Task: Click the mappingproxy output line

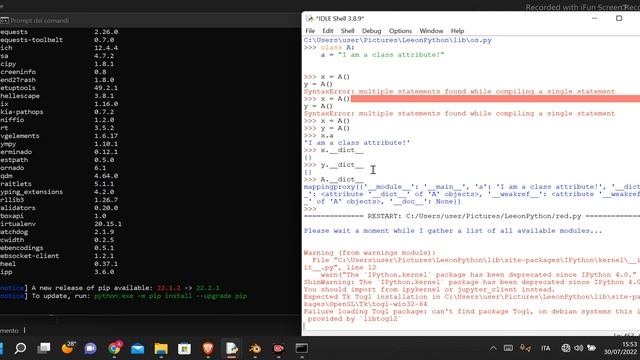Action: pos(471,194)
